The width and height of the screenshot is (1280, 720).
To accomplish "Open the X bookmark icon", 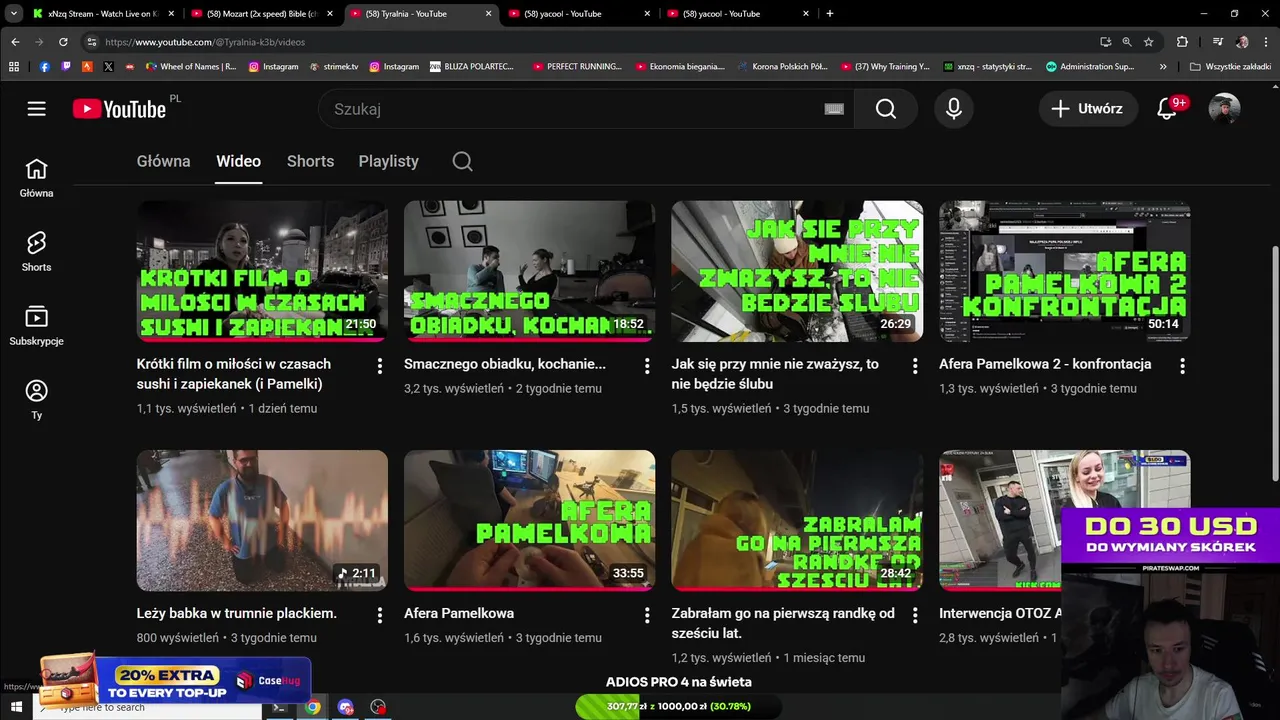I will 108,67.
